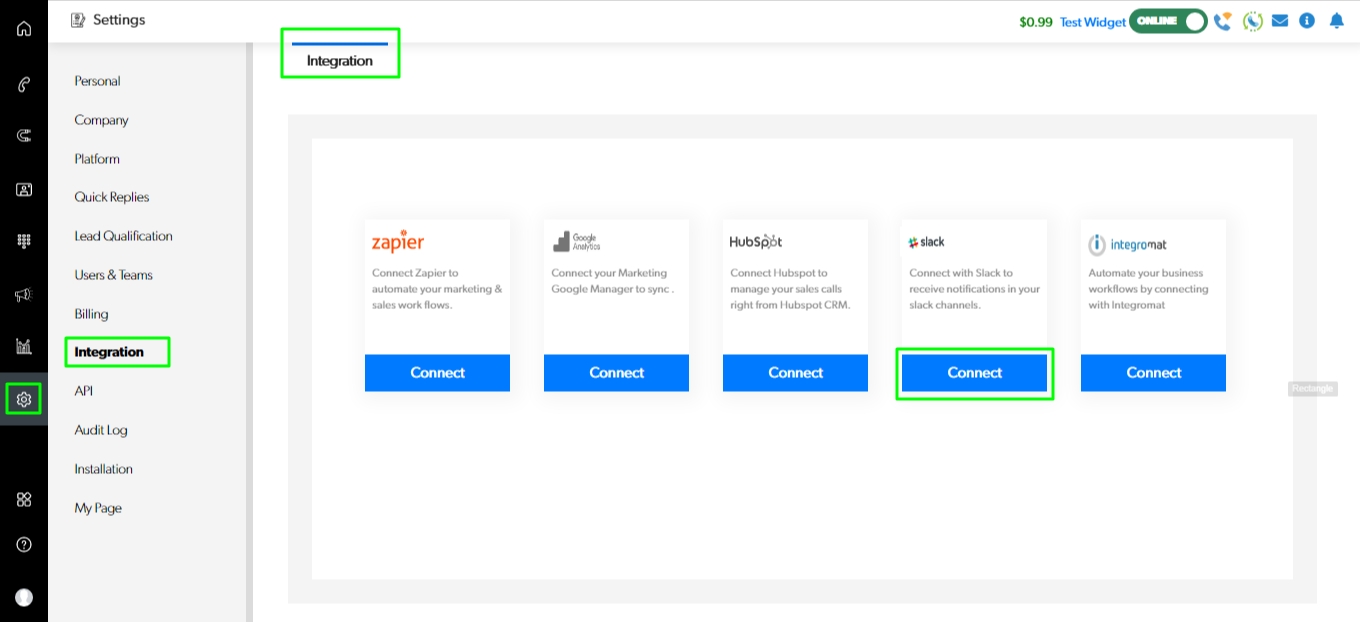Go to Users & Teams settings

[x=113, y=275]
